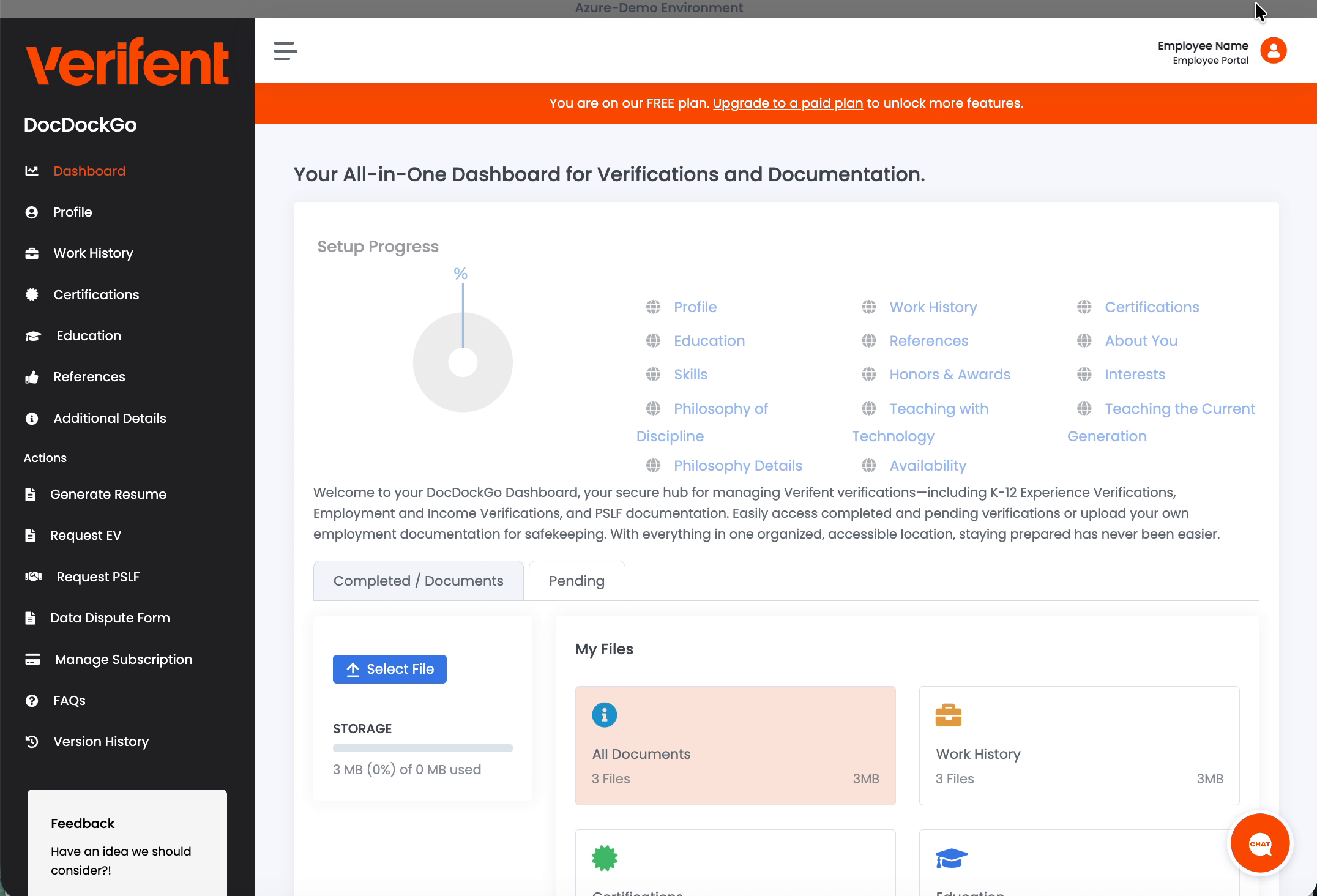Click the Select File upload button
The height and width of the screenshot is (896, 1317).
click(x=389, y=669)
